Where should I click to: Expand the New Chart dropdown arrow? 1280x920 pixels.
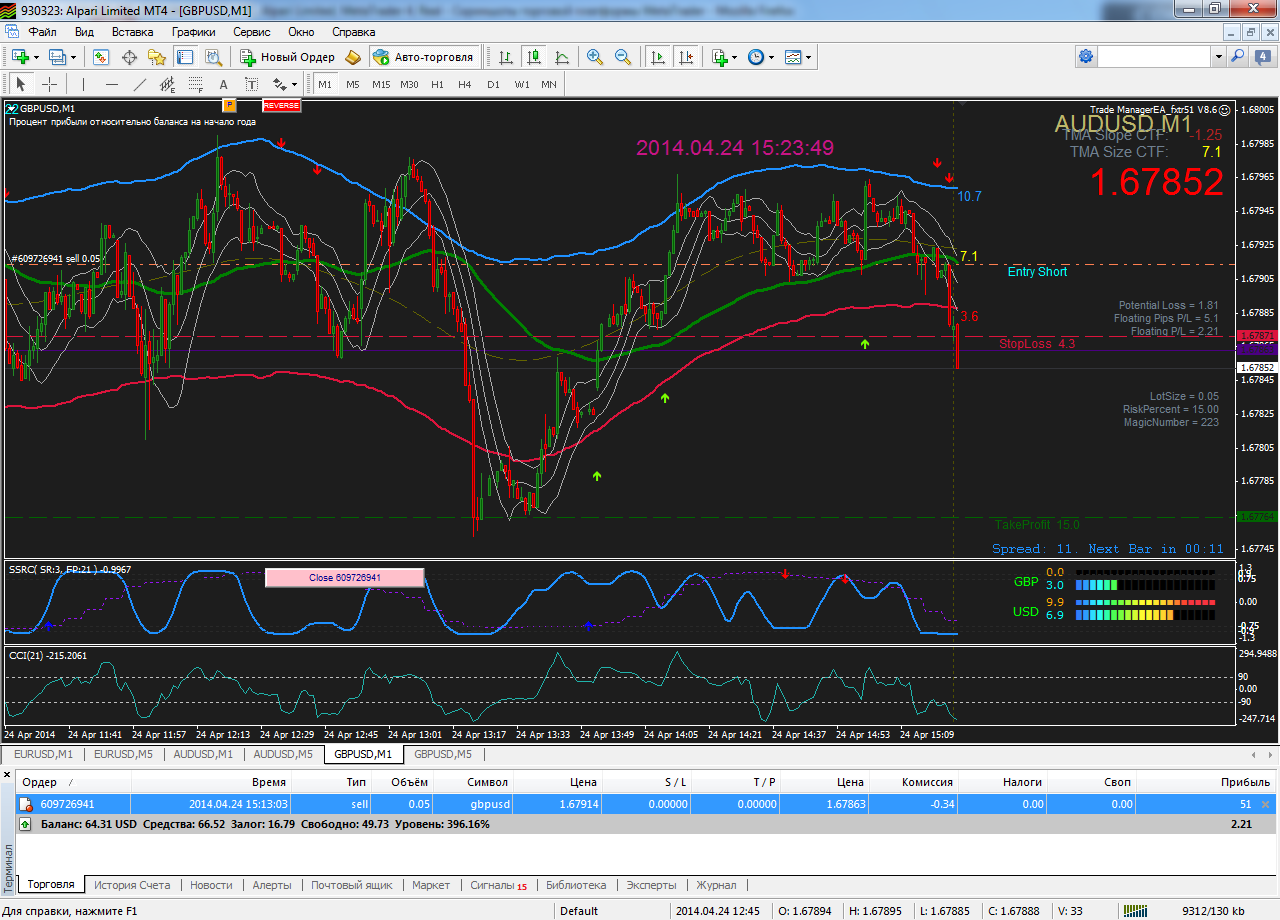pos(36,57)
